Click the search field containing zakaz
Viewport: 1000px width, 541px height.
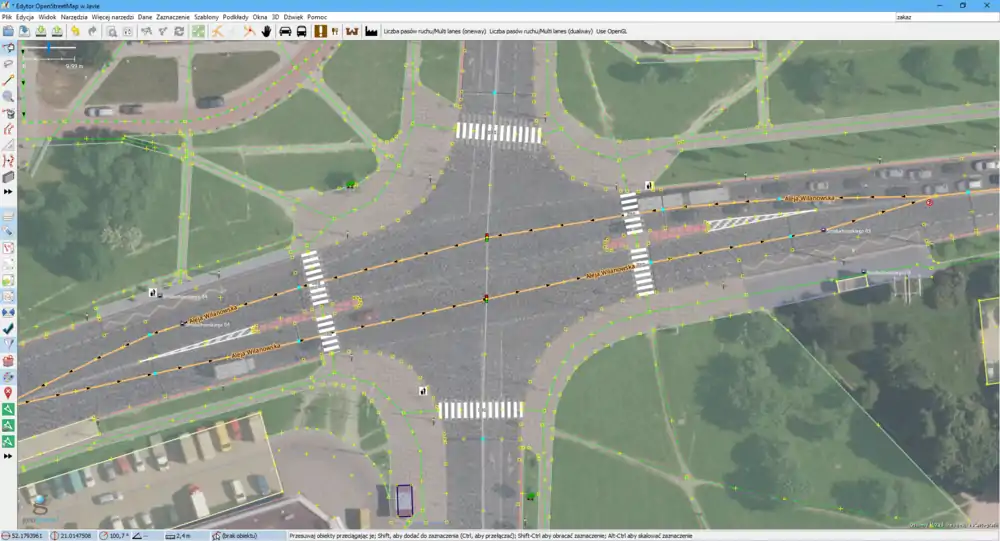click(x=945, y=17)
